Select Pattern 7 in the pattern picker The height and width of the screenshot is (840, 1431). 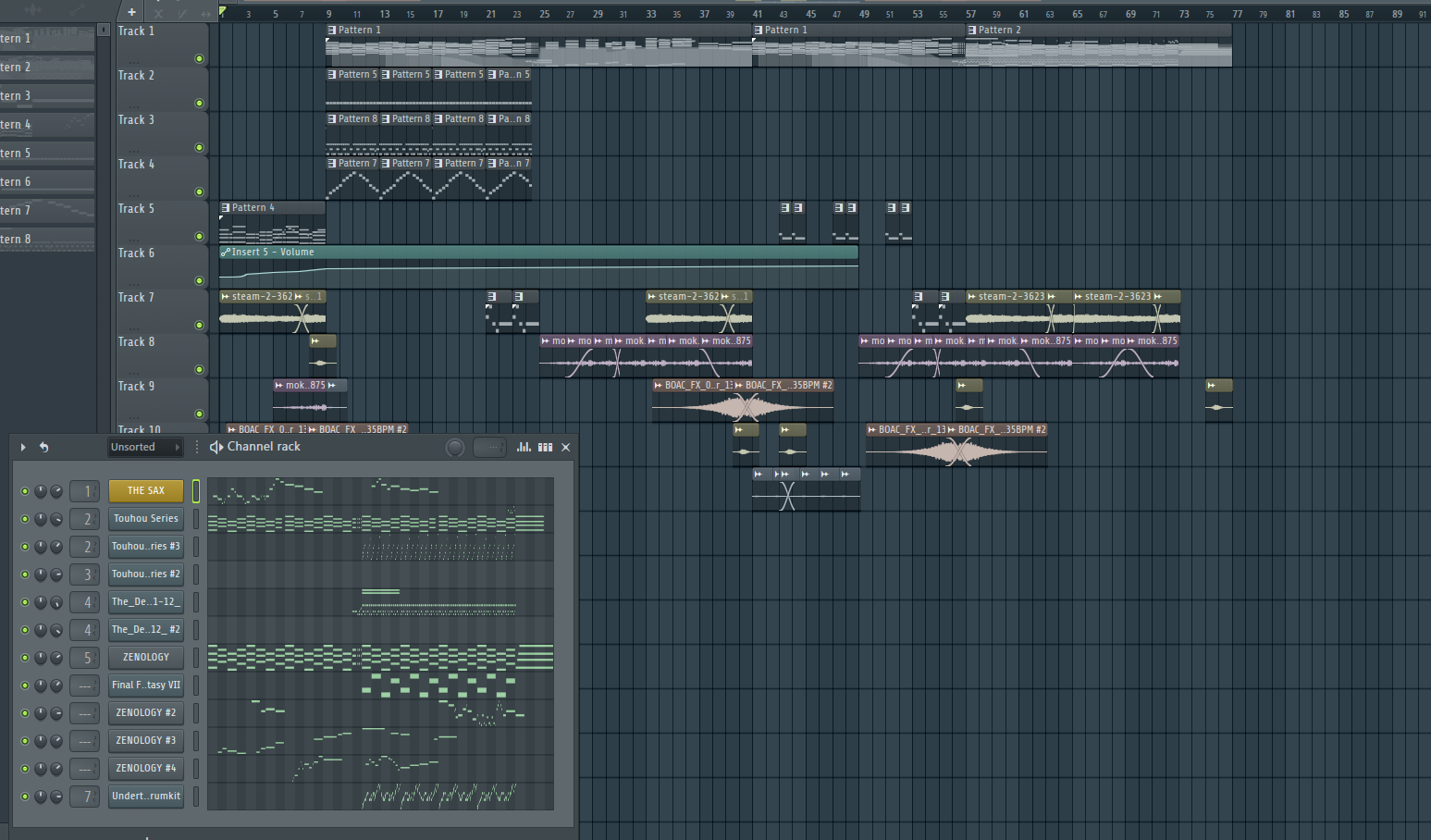click(x=47, y=211)
